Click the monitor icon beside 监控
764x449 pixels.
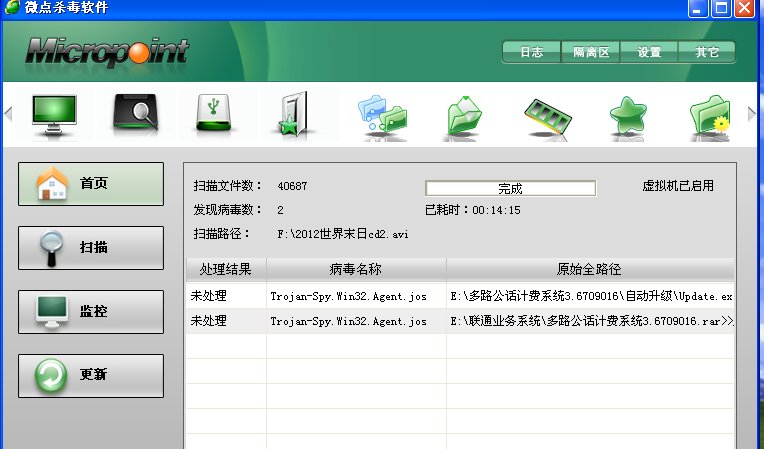tap(52, 312)
